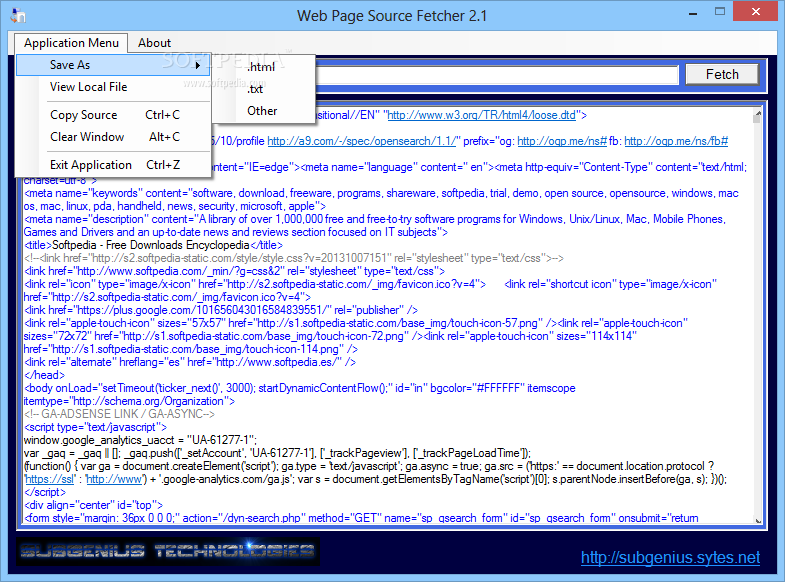Open the http://www link in source
Screen dimensions: 785x582
pyautogui.click(x=114, y=479)
